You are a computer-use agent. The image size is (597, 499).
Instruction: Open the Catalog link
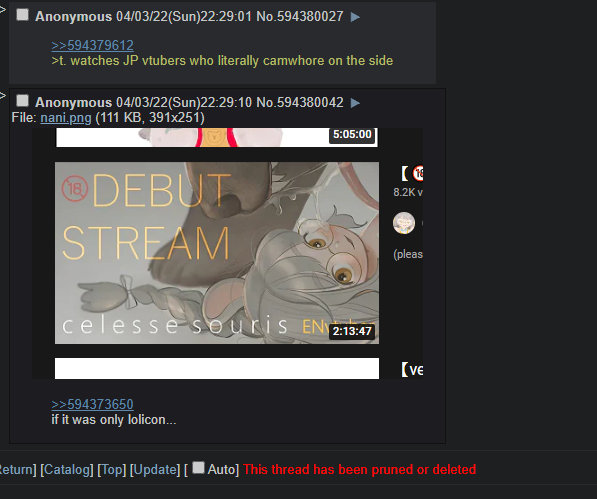pyautogui.click(x=67, y=470)
